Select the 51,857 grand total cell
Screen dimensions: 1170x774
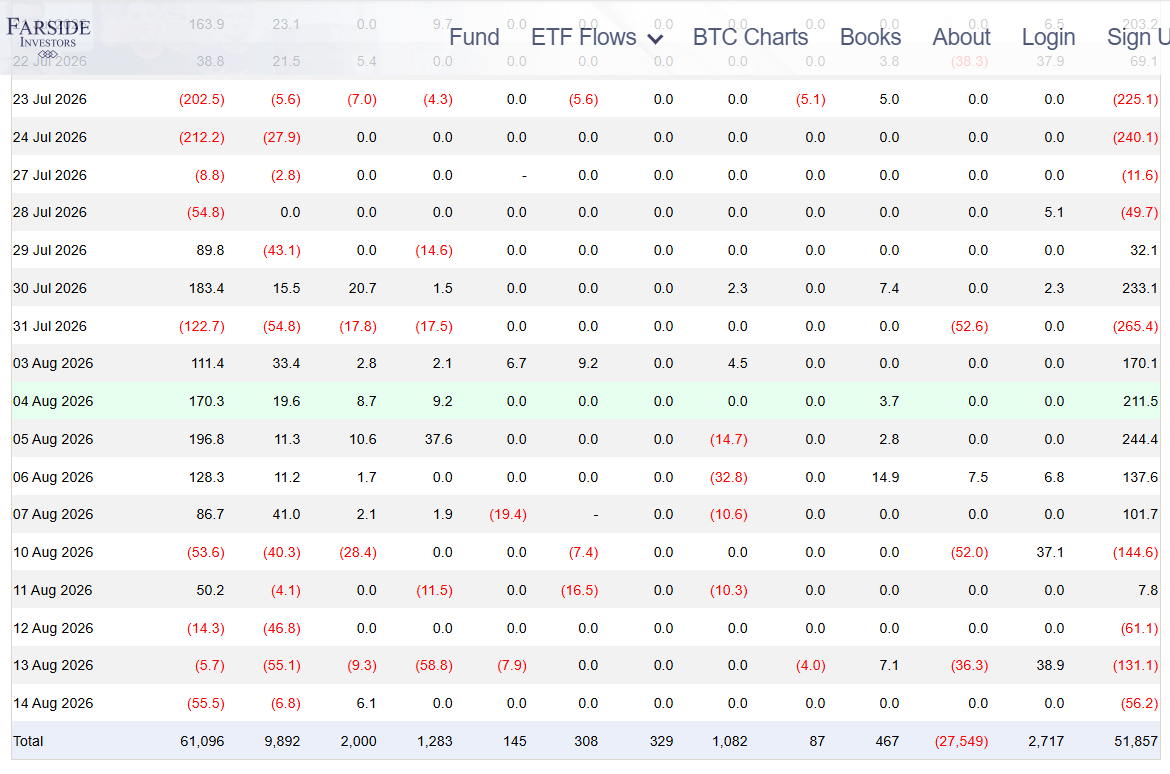click(x=1136, y=741)
